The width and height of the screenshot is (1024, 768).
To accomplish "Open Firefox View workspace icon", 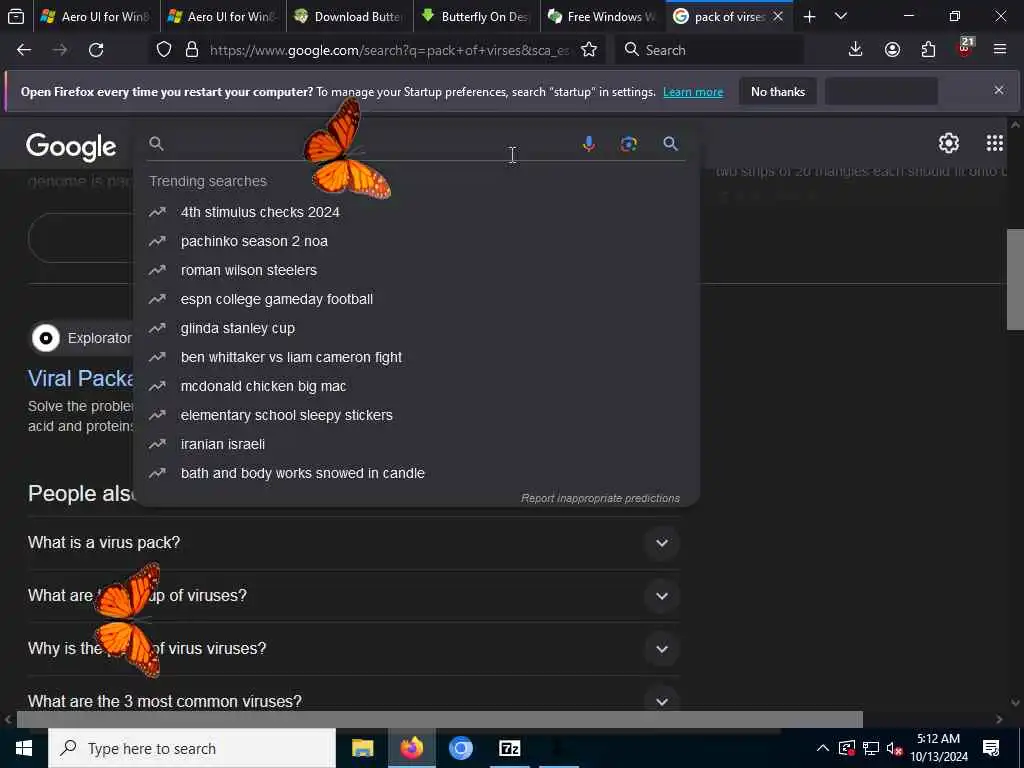I will [16, 16].
